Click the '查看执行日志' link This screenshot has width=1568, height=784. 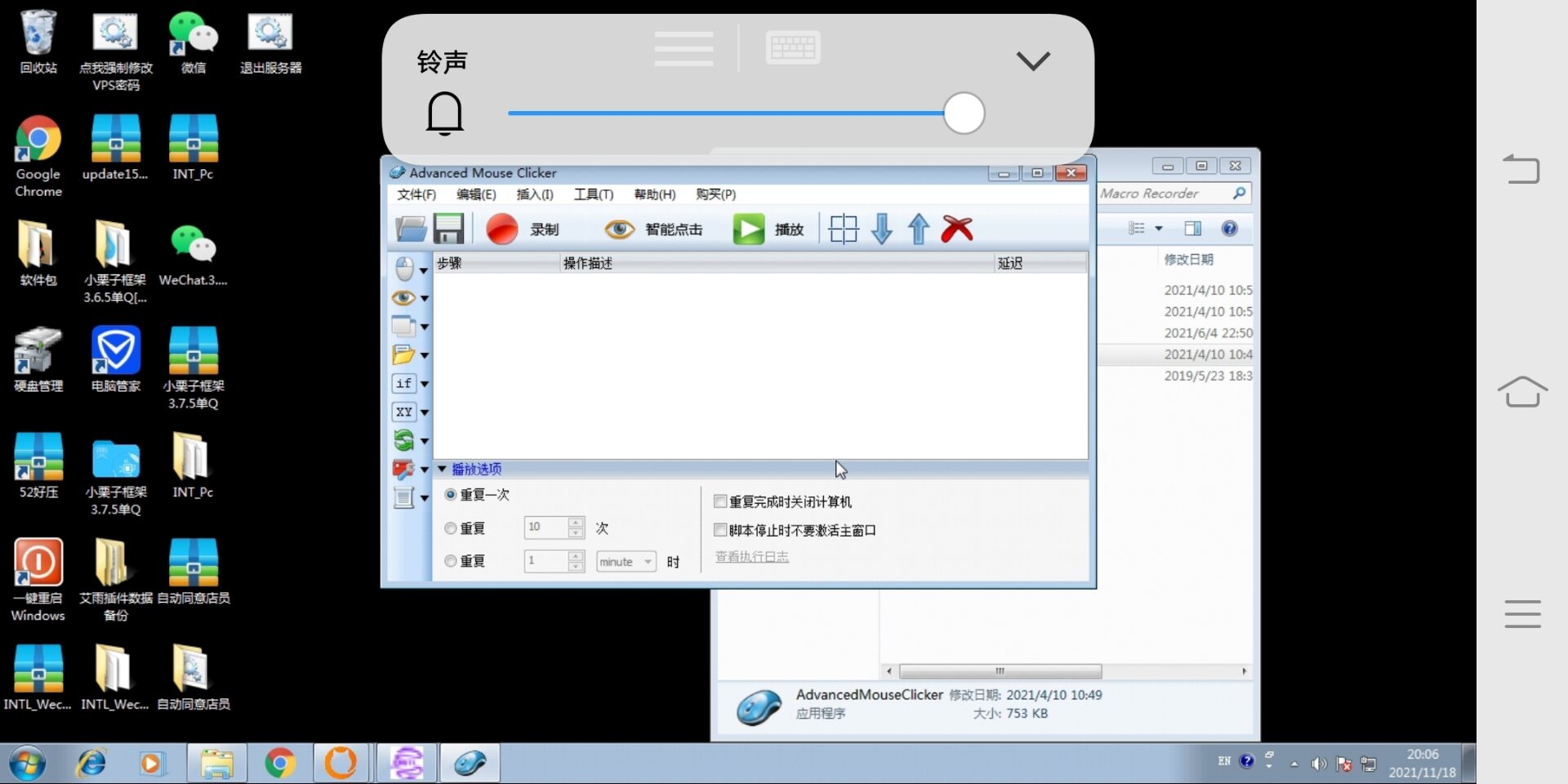coord(751,557)
